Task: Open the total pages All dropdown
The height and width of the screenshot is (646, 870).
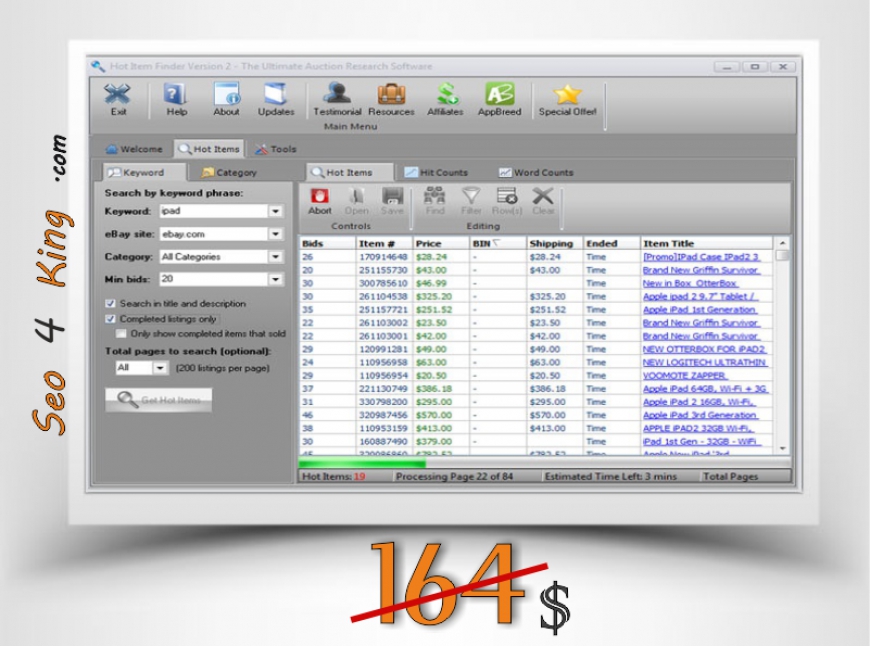Action: [160, 368]
